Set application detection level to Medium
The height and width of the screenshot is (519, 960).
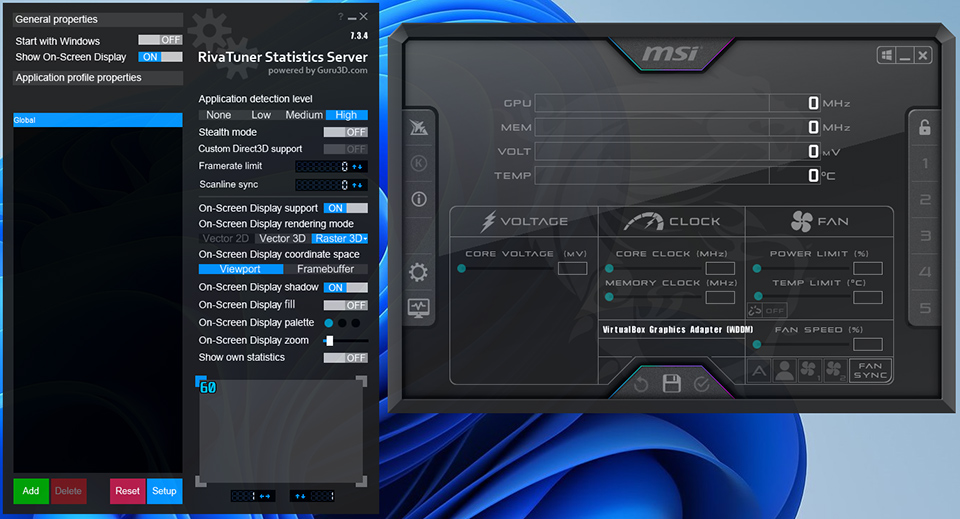(x=304, y=115)
